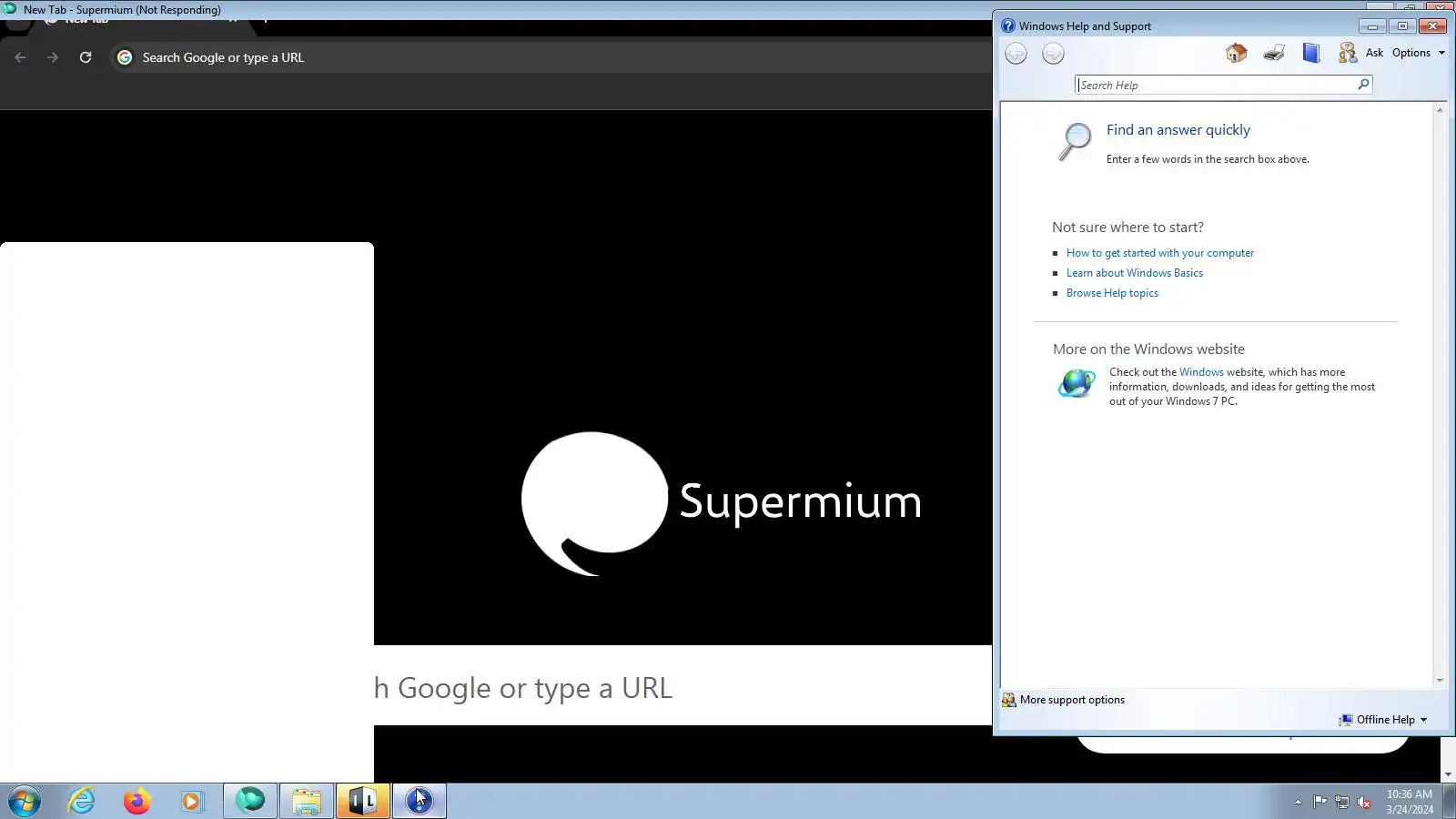Click the Help window scrollbar up arrow
Viewport: 1456px width, 819px height.
pos(1440,110)
